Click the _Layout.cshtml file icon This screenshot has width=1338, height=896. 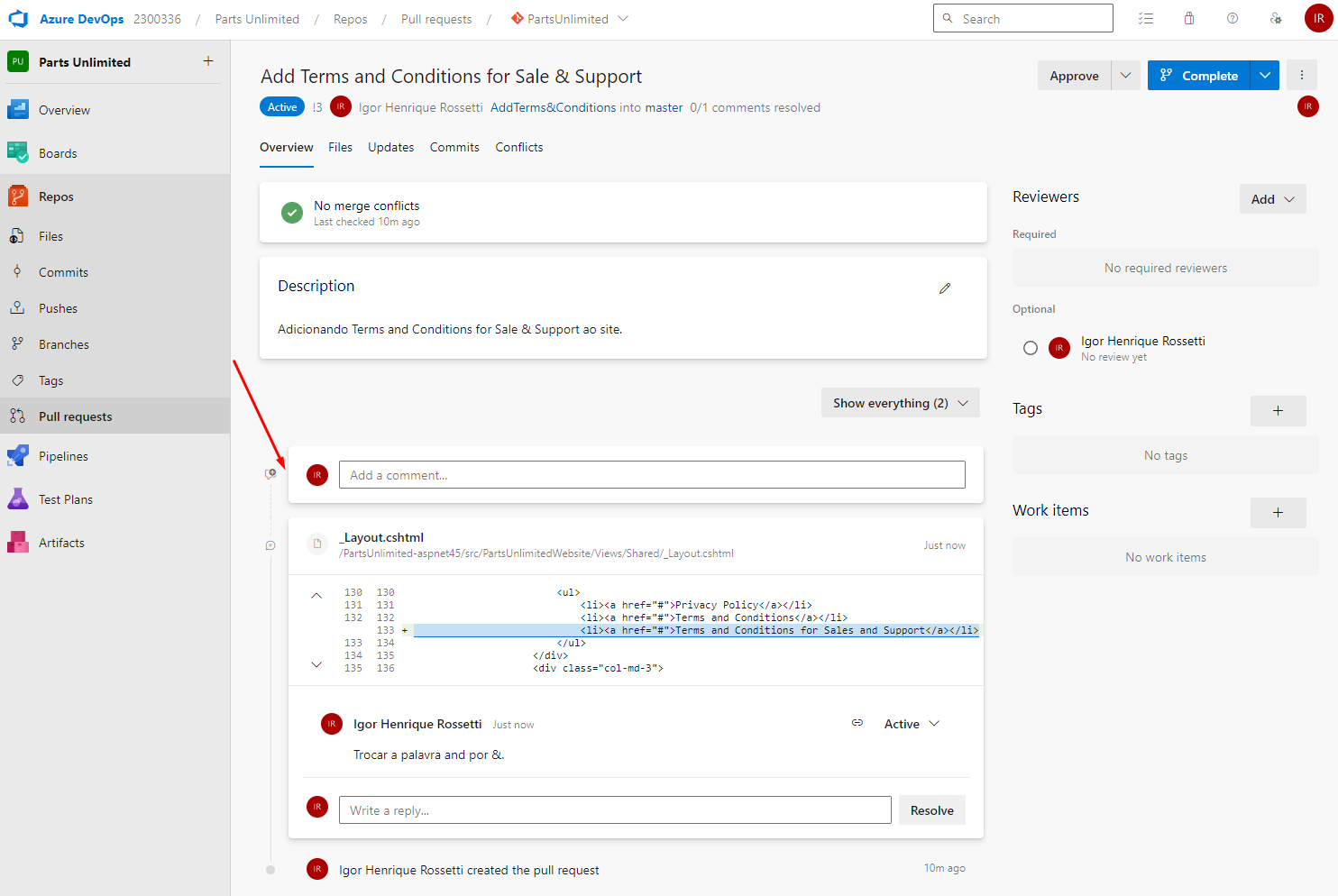tap(316, 544)
